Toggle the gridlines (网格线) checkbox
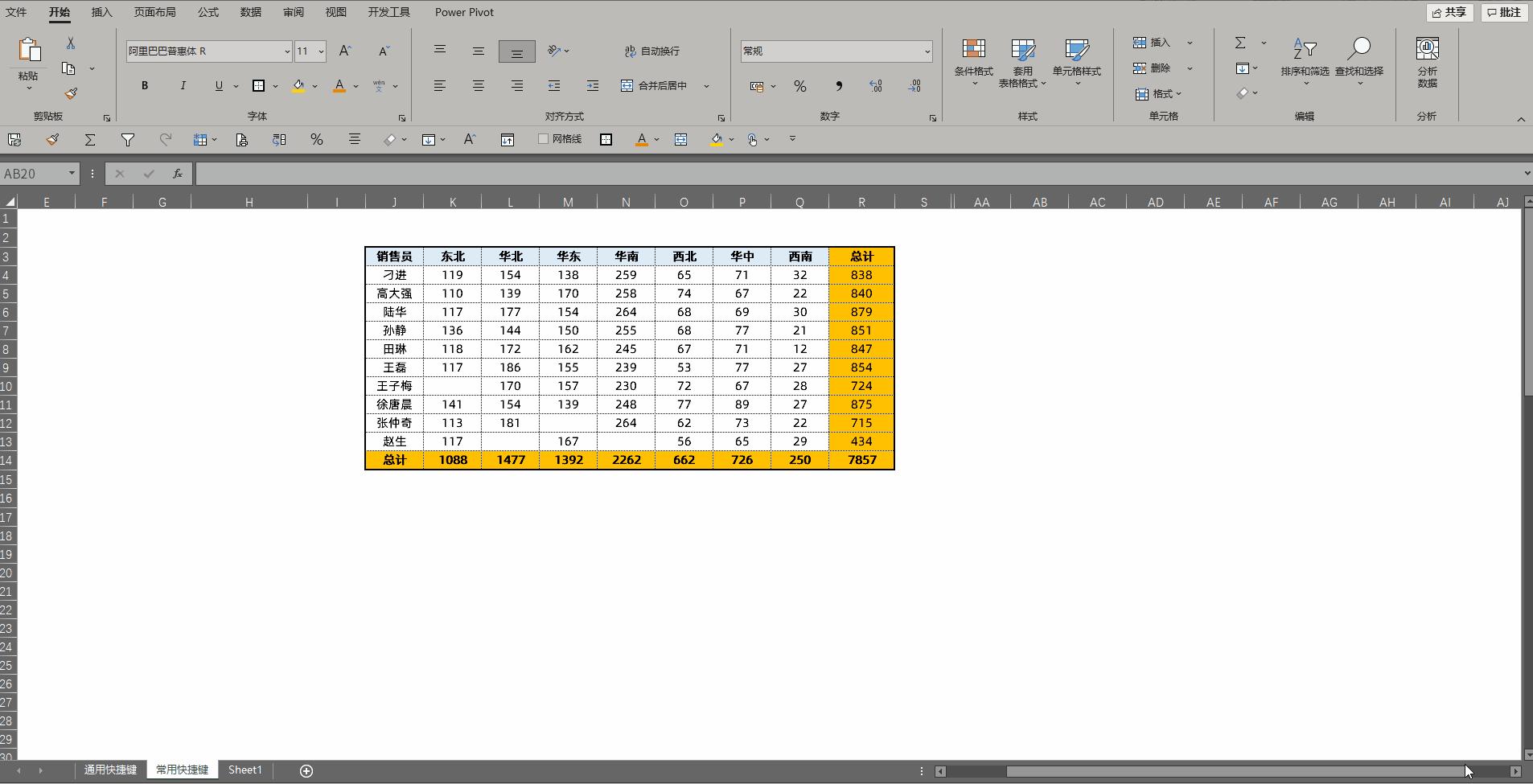The width and height of the screenshot is (1533, 784). (x=543, y=139)
